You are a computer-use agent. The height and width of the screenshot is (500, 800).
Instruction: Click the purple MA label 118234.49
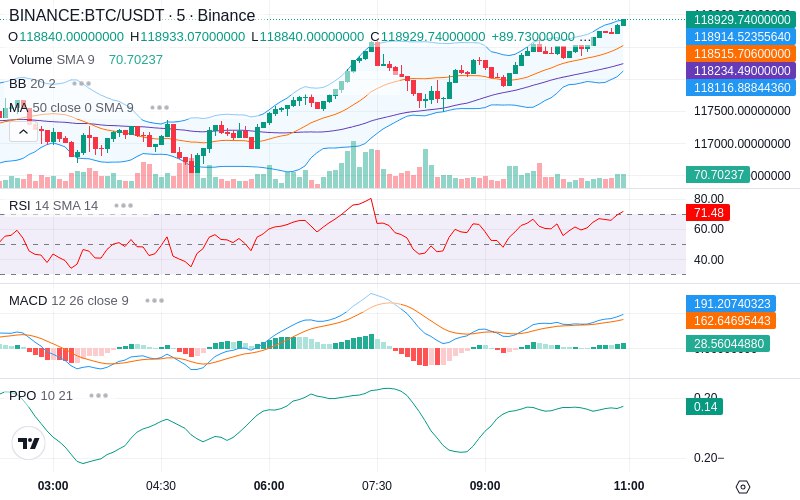click(741, 70)
